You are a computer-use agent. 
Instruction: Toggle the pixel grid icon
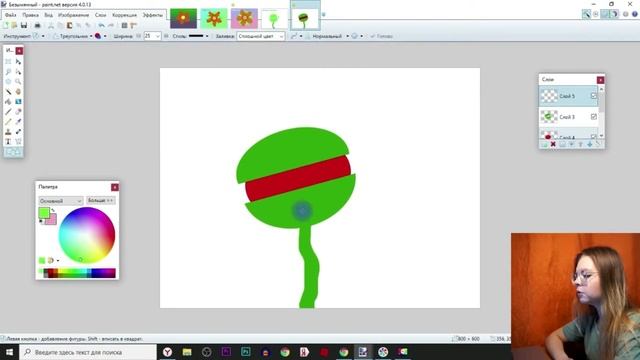tap(124, 25)
